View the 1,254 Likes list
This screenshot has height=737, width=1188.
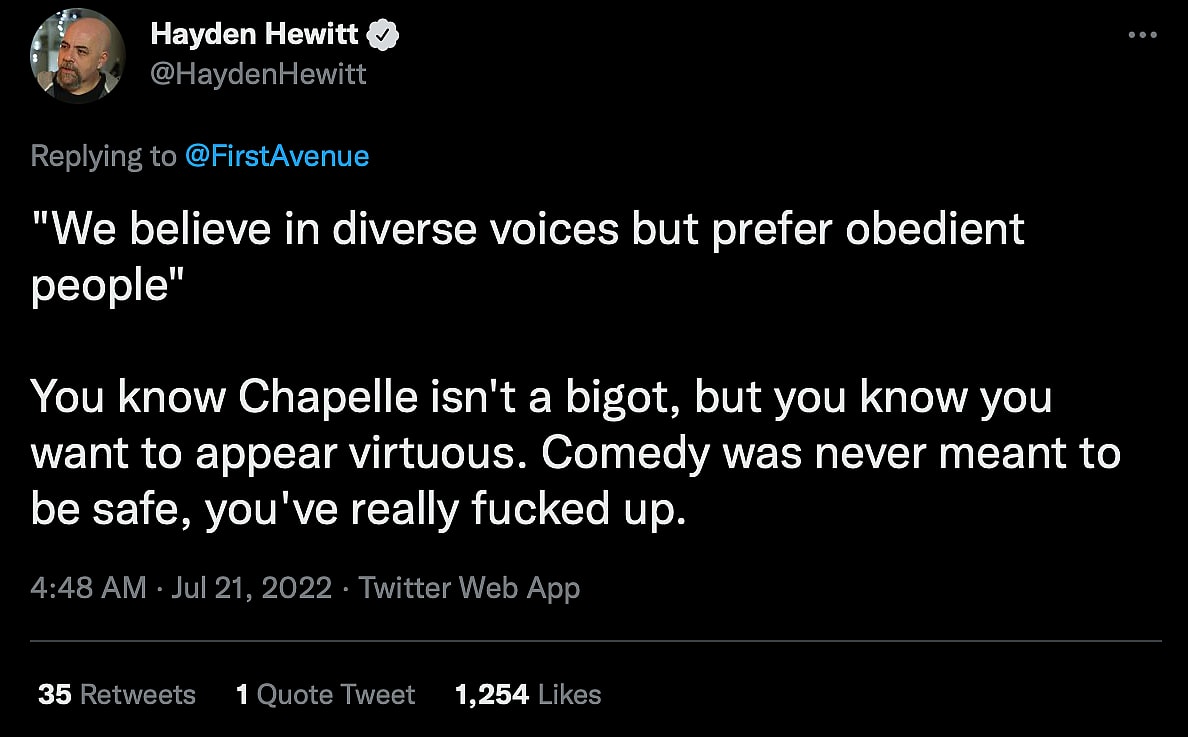(x=528, y=694)
